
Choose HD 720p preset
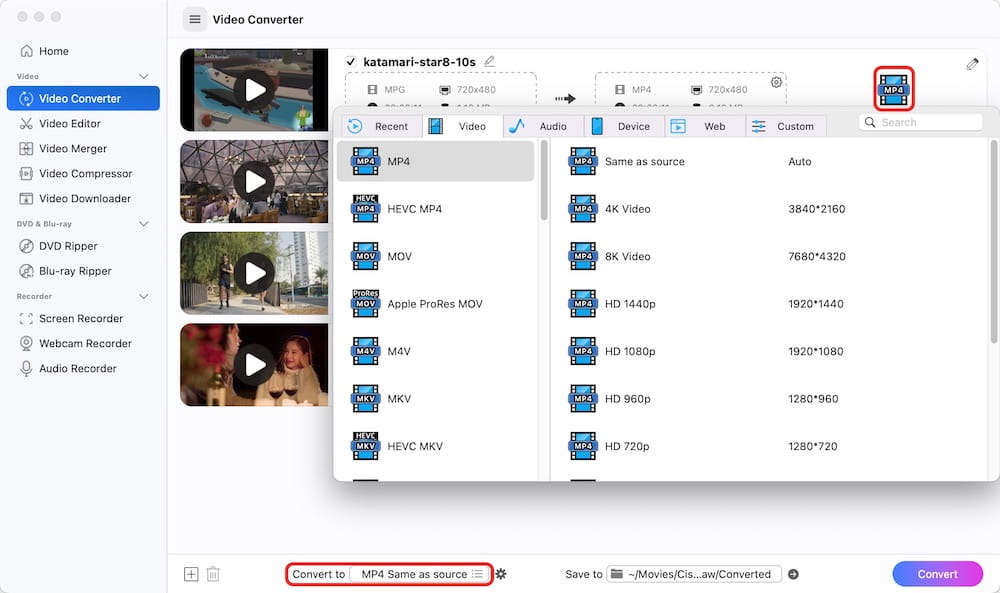point(768,446)
